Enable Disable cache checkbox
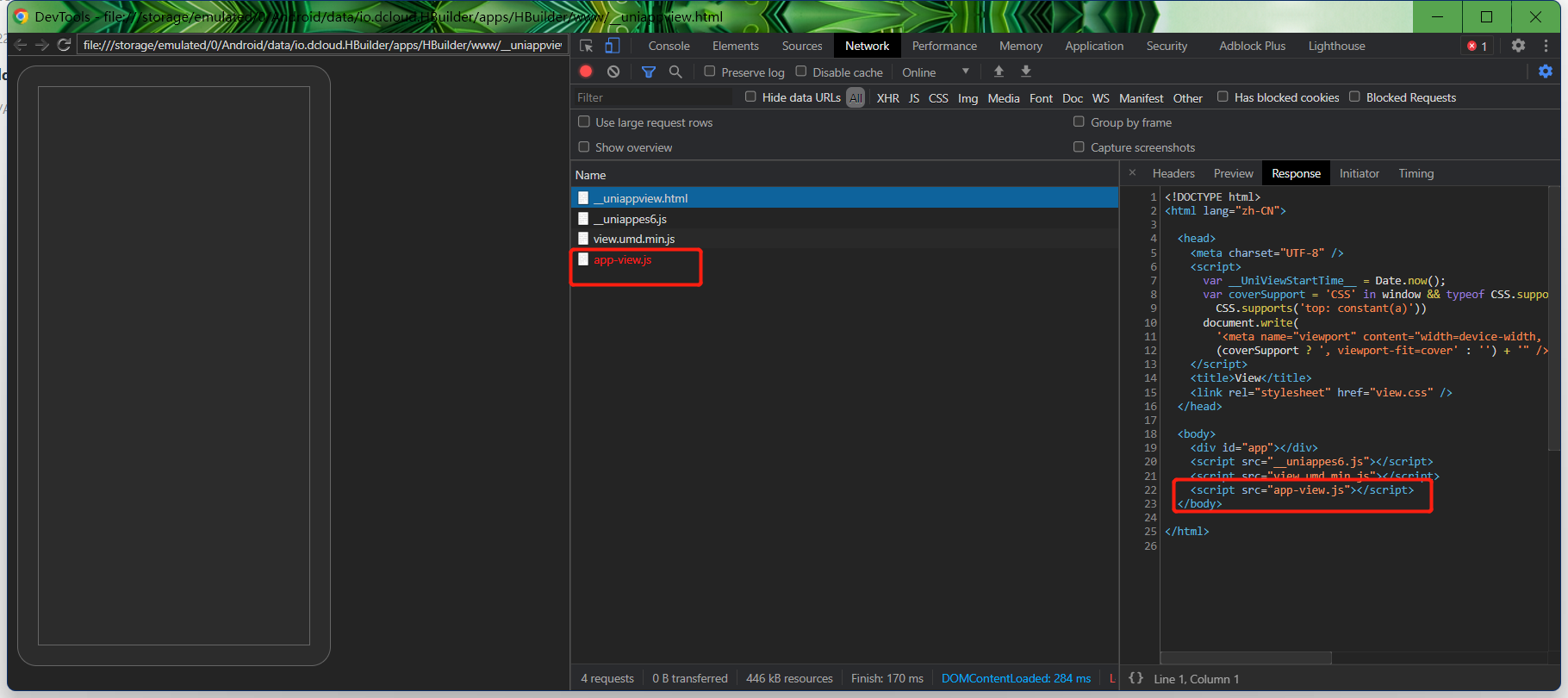This screenshot has width=1568, height=698. (x=801, y=72)
